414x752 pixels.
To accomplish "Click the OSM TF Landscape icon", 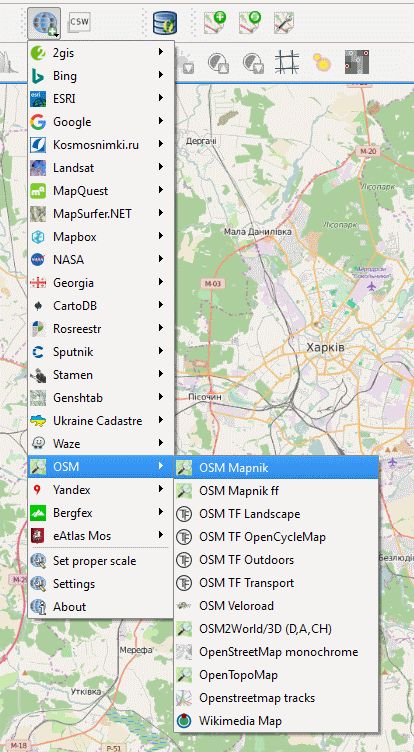I will click(x=184, y=514).
